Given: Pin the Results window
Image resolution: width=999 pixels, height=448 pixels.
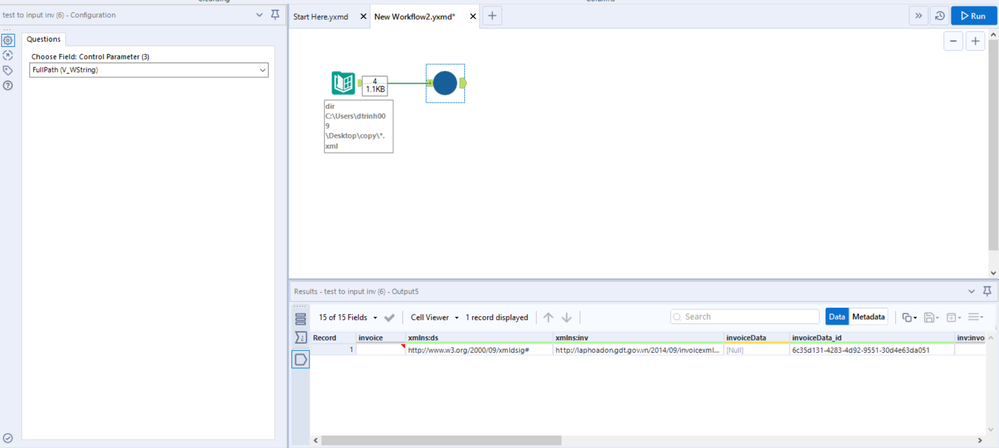Looking at the screenshot, I should coord(987,291).
